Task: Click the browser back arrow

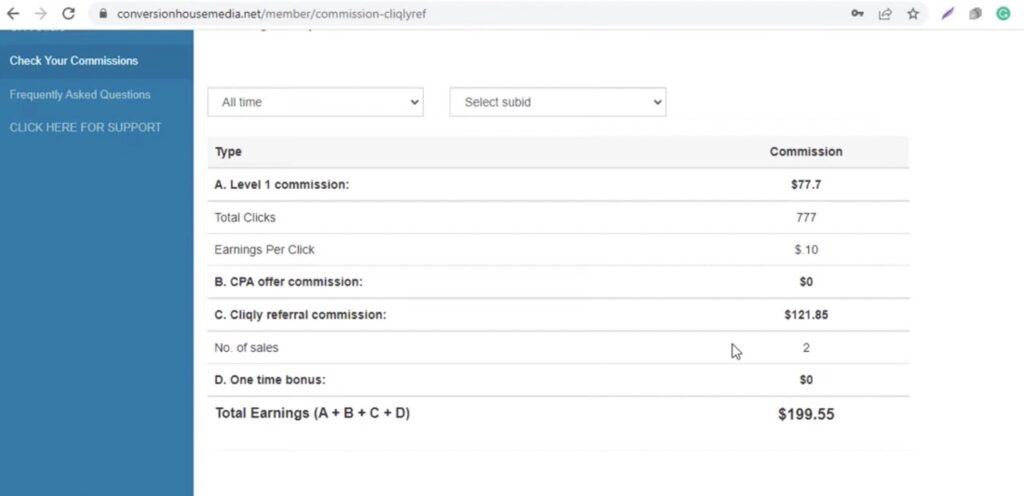Action: click(13, 14)
